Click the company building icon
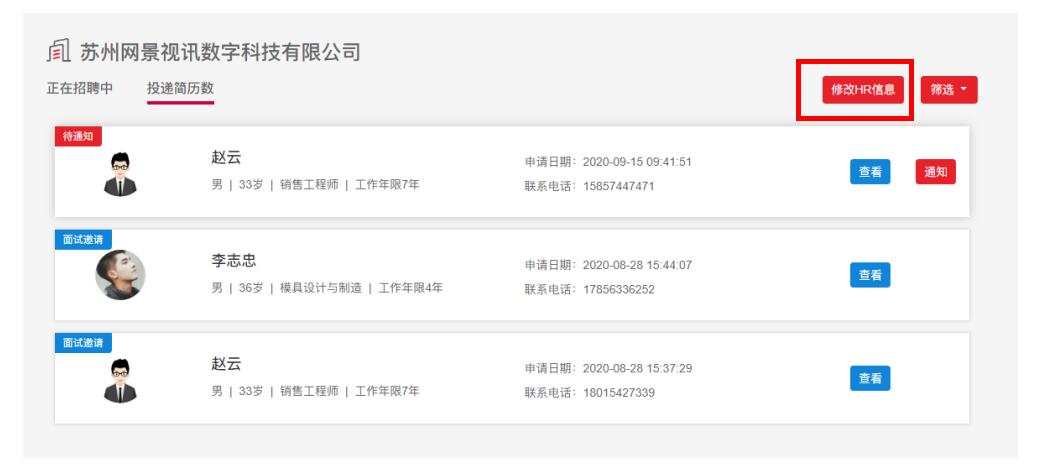Viewport: 1037px width, 472px height. click(x=58, y=51)
